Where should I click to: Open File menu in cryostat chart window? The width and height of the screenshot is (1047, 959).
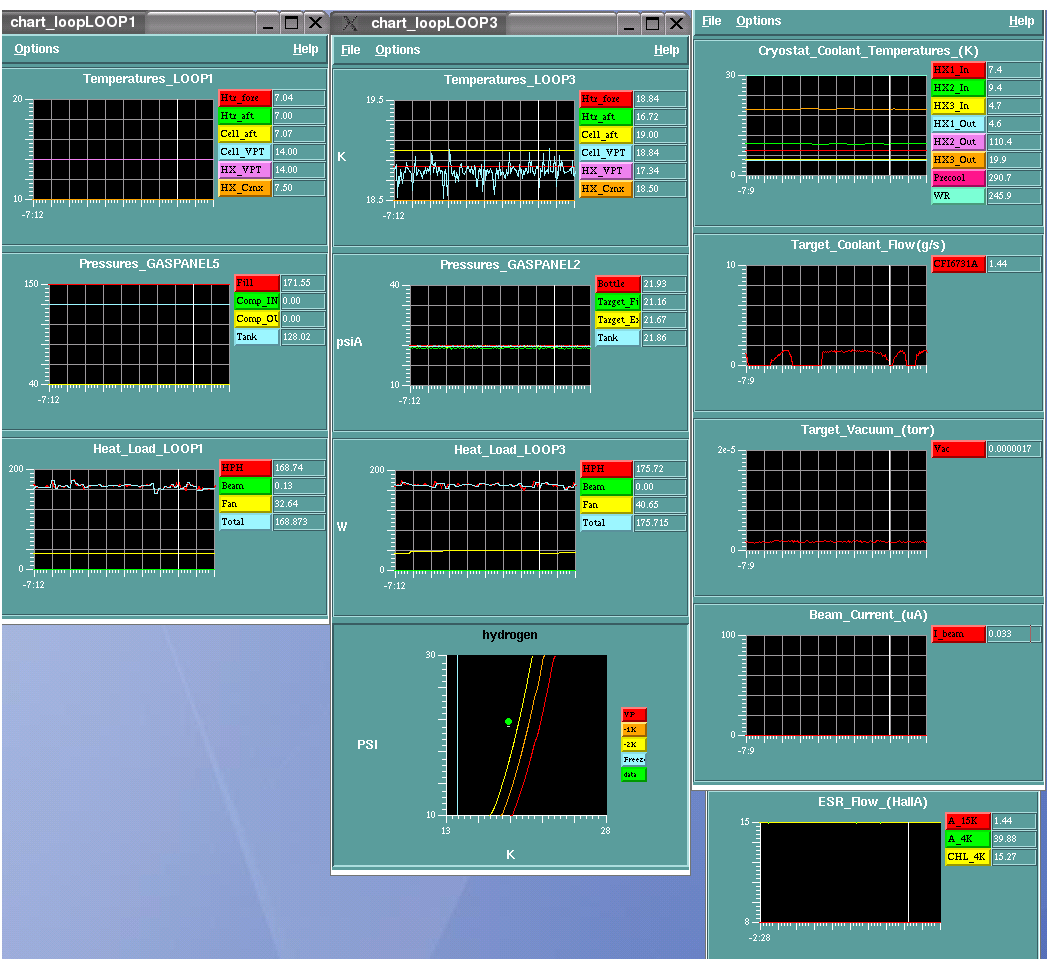tap(711, 21)
